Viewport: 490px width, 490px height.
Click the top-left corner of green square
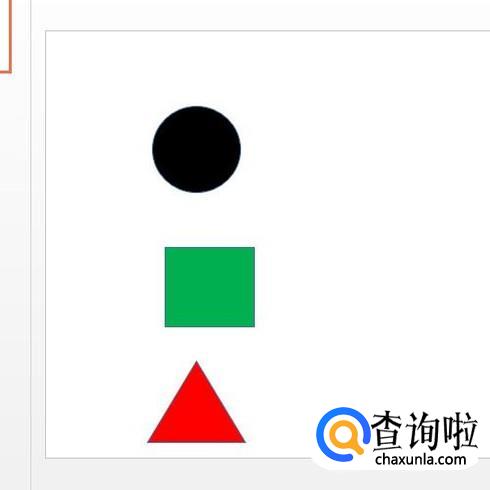(166, 248)
